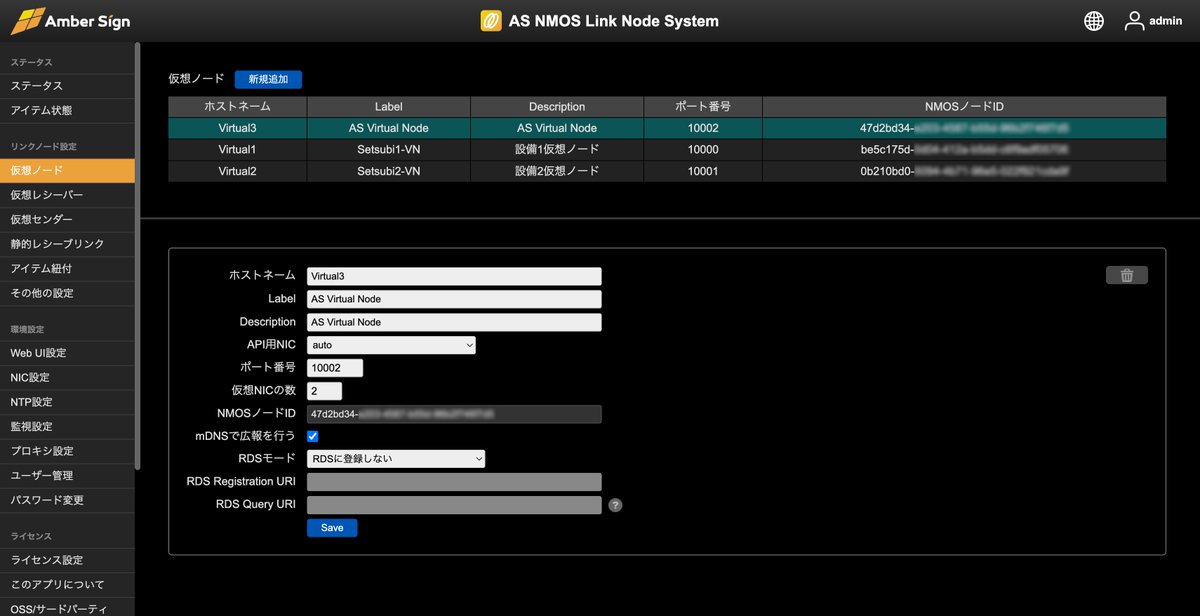Open the language globe icon
Viewport: 1200px width, 616px height.
click(x=1094, y=21)
